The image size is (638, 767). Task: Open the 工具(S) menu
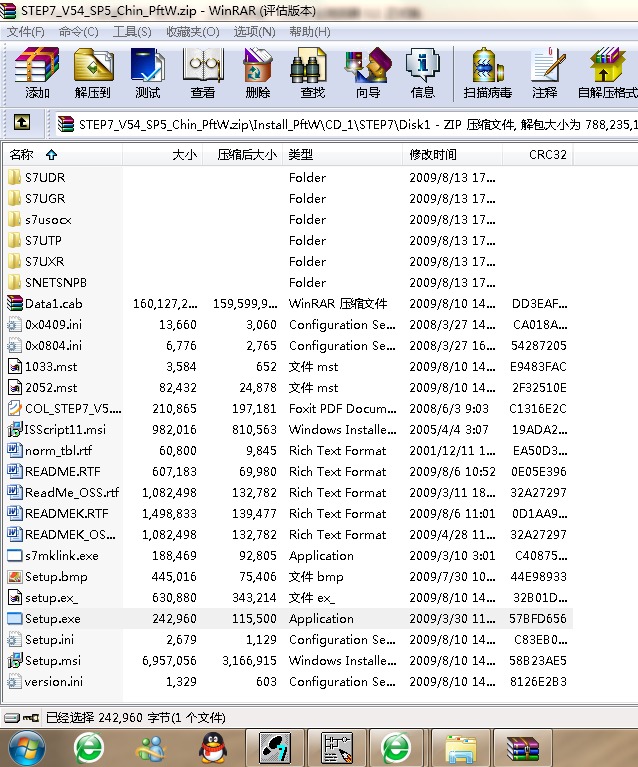click(132, 32)
